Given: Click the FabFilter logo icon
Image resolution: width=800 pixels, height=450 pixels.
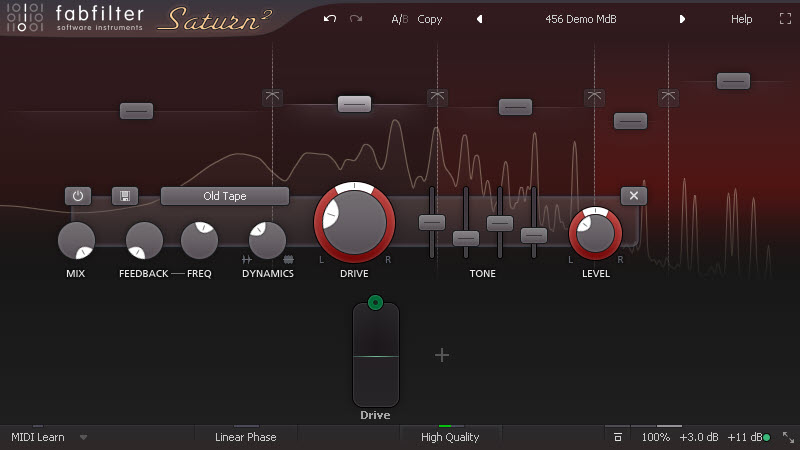Looking at the screenshot, I should click(x=24, y=18).
